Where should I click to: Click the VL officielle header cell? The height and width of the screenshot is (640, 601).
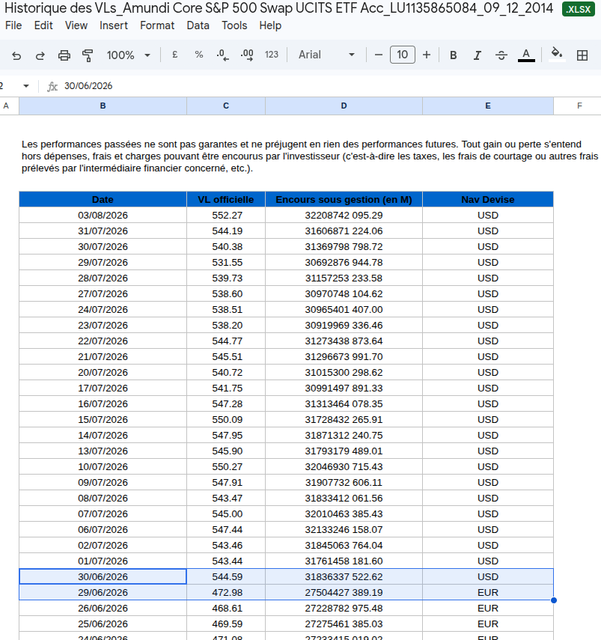click(x=226, y=200)
